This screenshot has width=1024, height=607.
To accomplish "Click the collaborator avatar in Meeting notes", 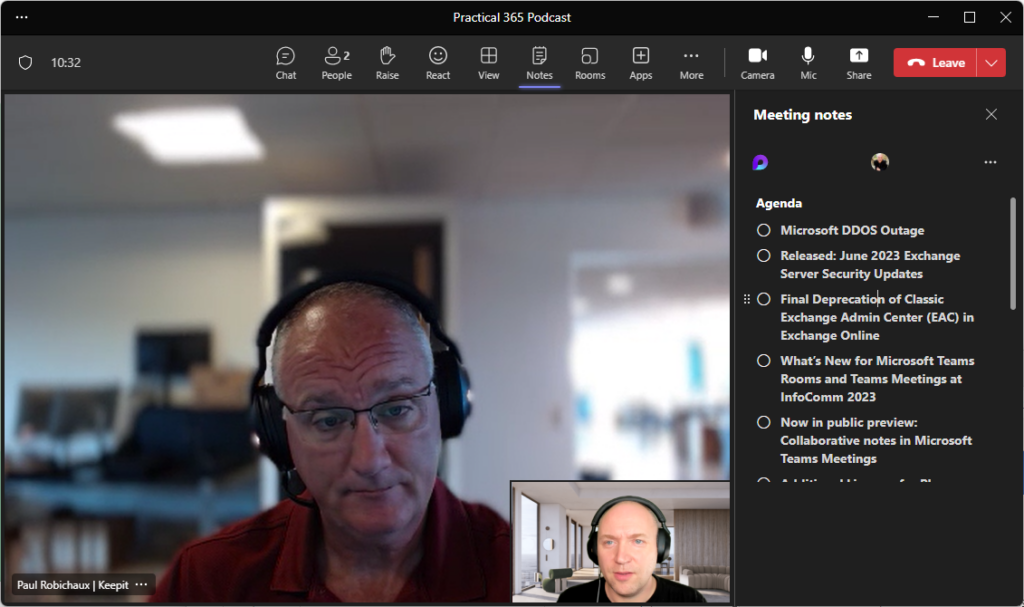I will [880, 162].
